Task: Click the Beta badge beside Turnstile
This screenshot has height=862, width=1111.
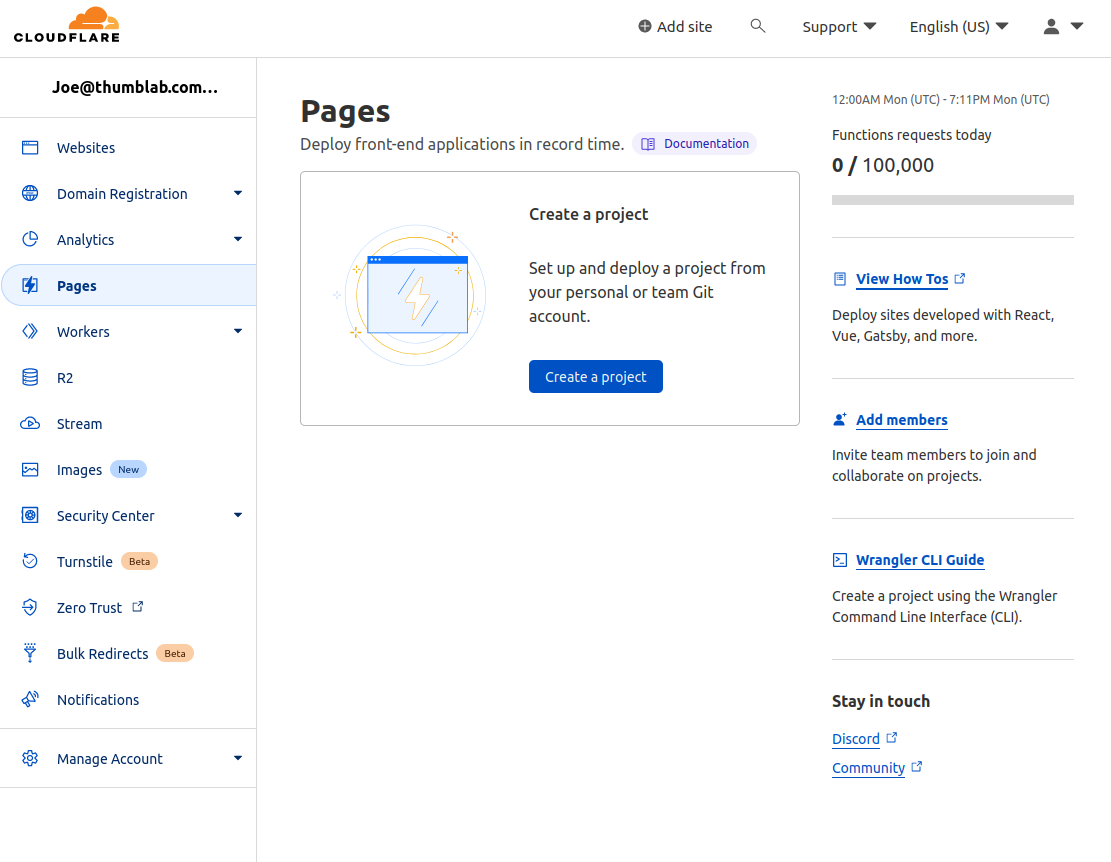Action: [140, 562]
